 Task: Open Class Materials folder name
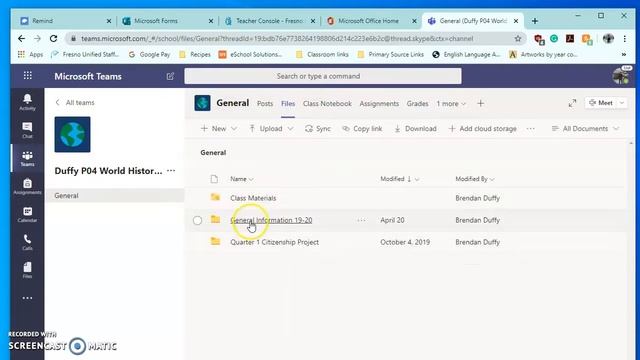tap(253, 198)
